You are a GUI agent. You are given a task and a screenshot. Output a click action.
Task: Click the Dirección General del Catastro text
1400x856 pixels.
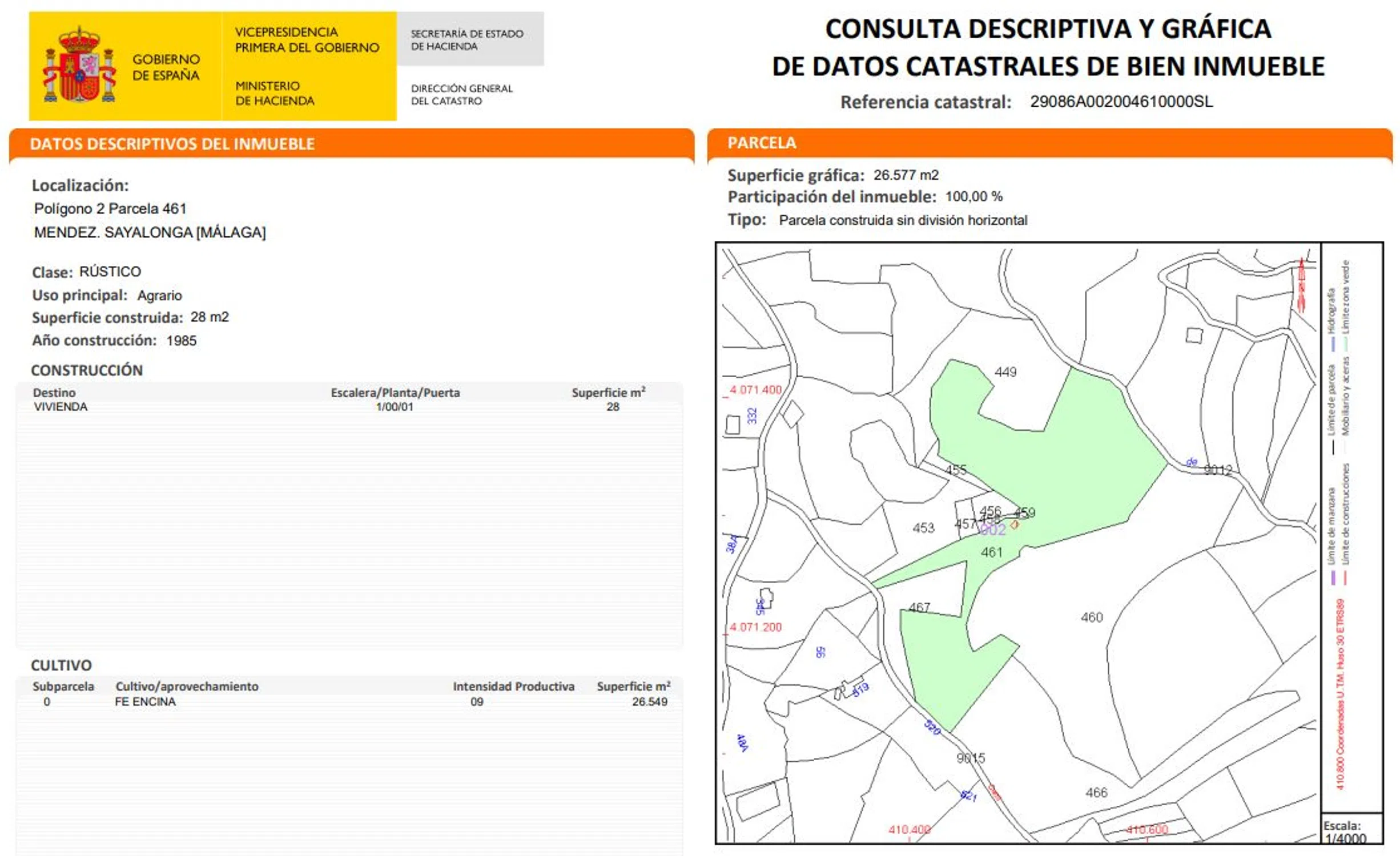(x=461, y=95)
